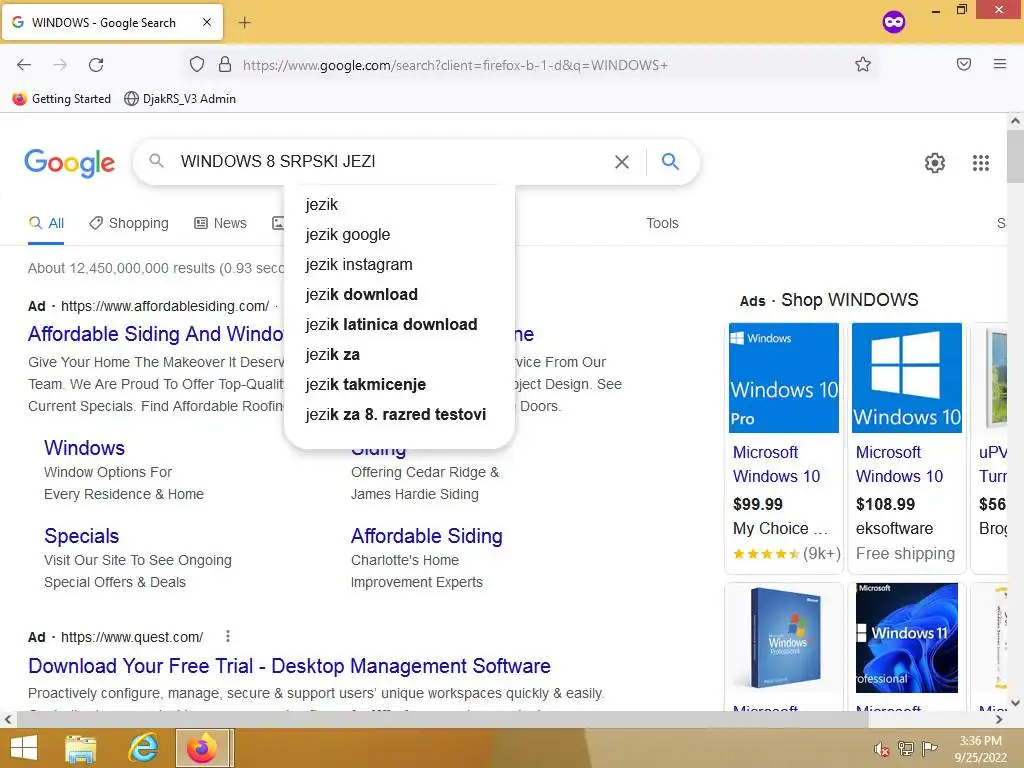Screen dimensions: 1024x768
Task: Click the URL address bar
Action: click(529, 65)
